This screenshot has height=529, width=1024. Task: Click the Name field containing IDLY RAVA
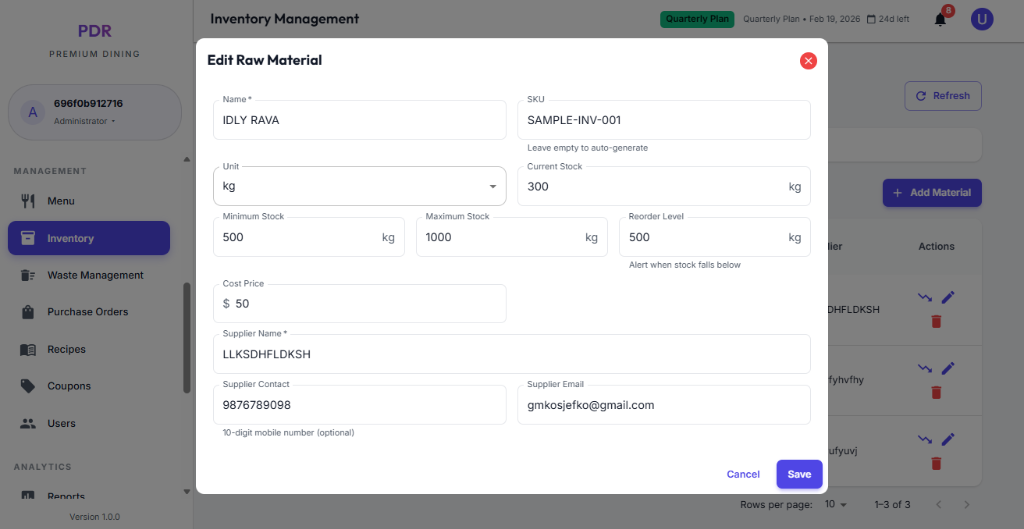(x=359, y=120)
